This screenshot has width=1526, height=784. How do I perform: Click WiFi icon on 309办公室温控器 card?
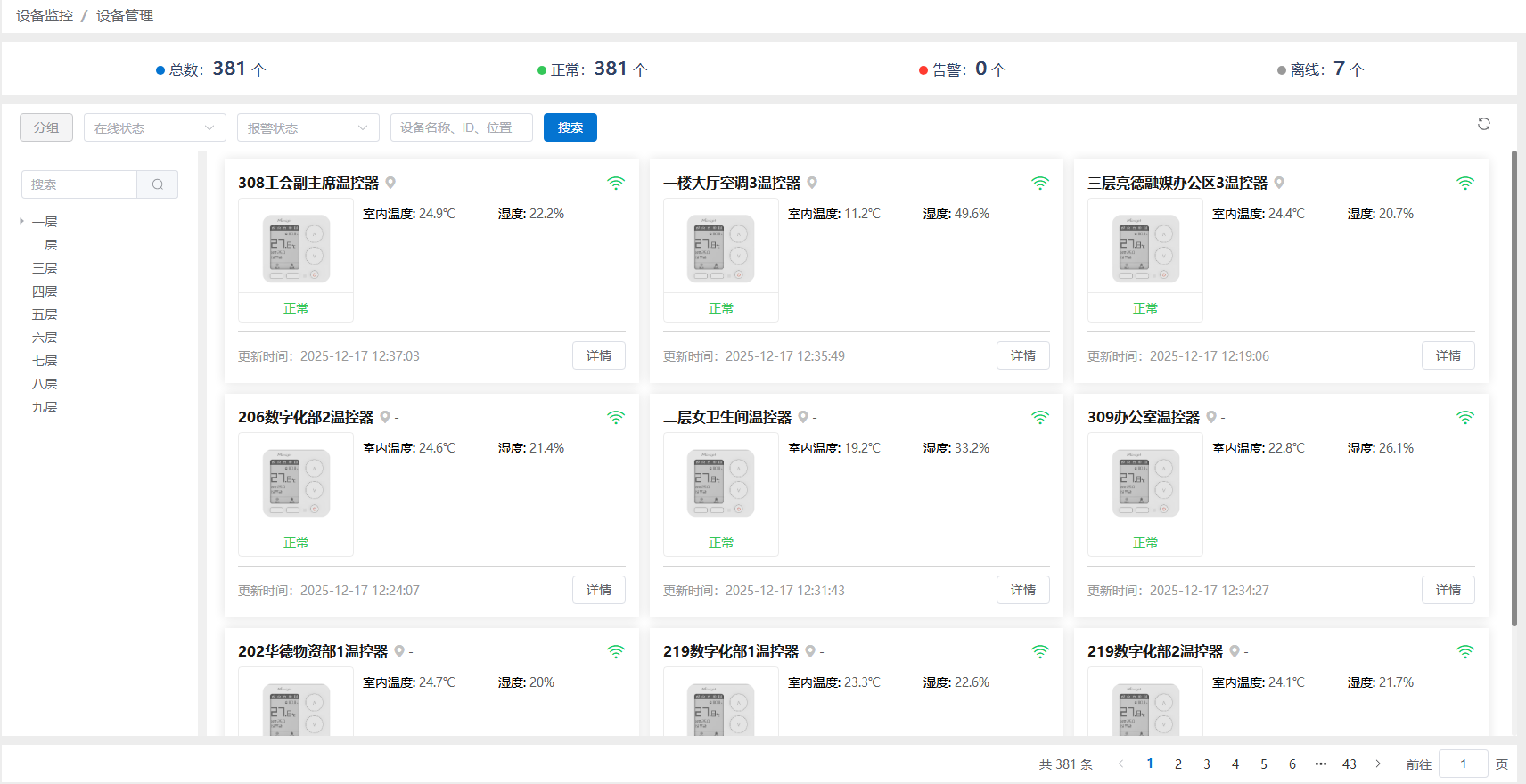click(1465, 417)
